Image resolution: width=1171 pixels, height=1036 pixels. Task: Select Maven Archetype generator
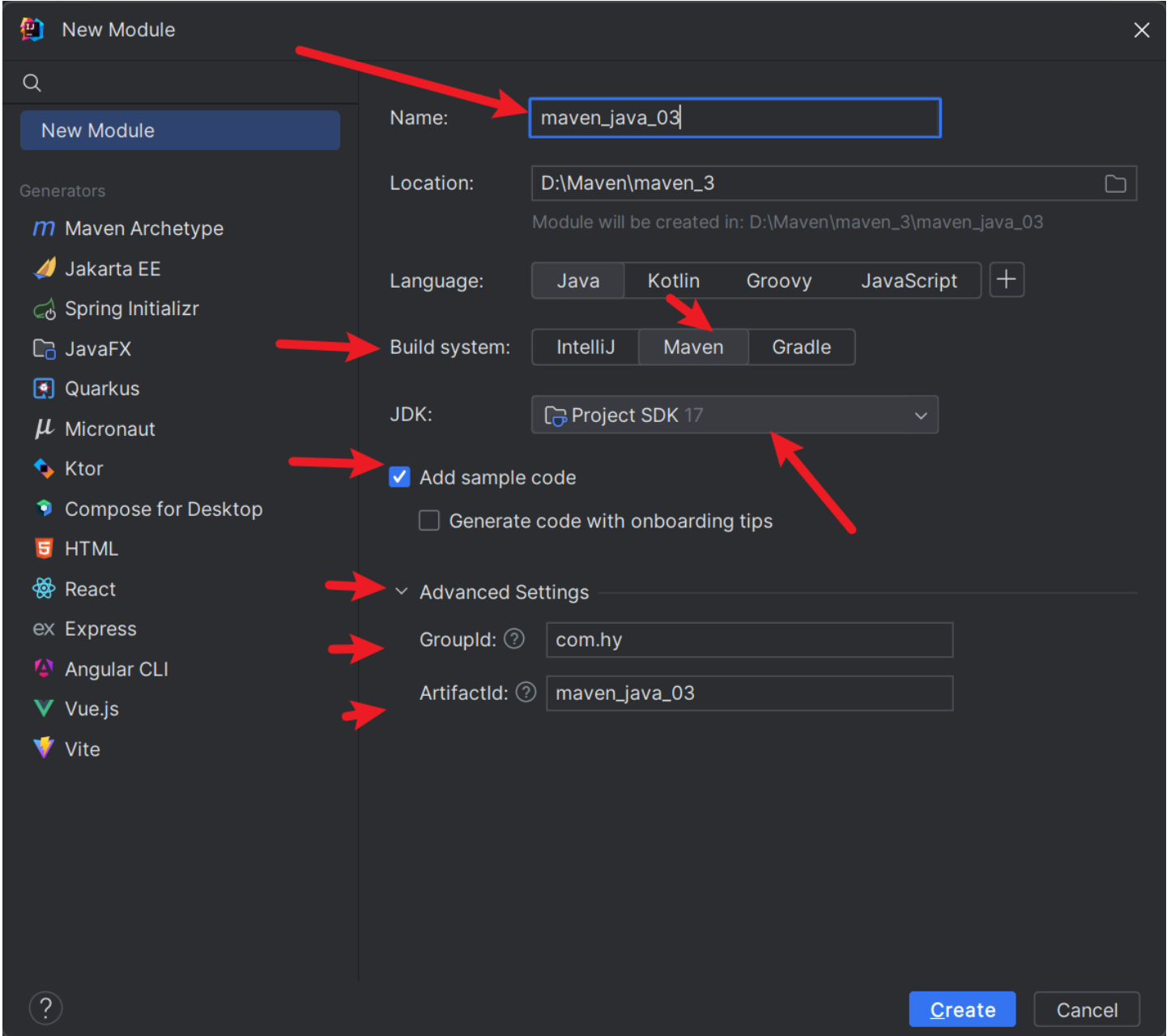point(144,228)
